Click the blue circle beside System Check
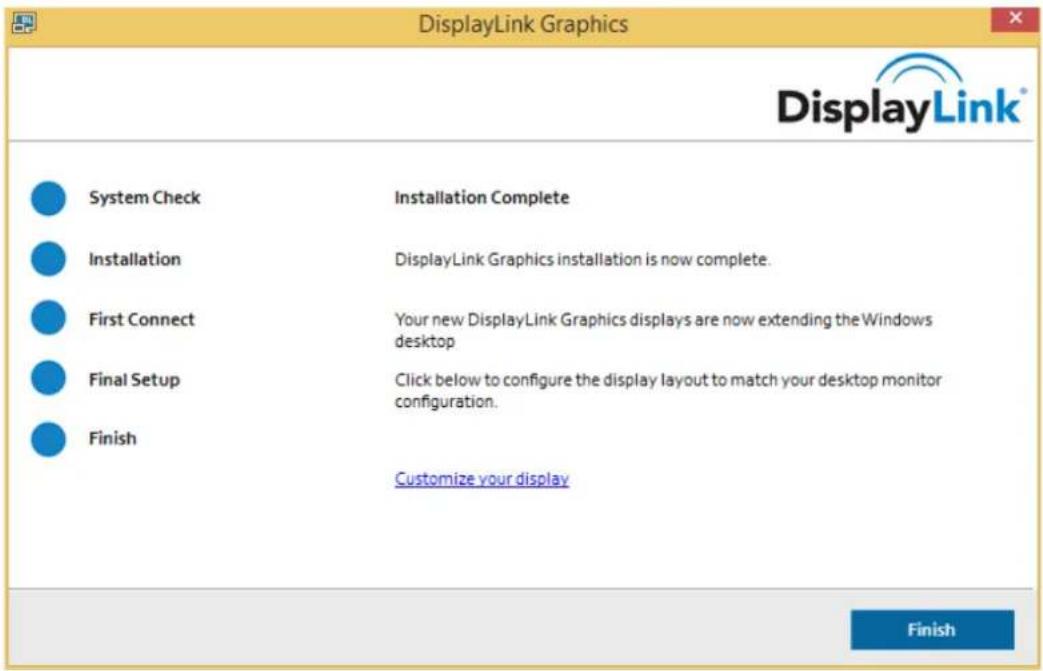 point(49,198)
